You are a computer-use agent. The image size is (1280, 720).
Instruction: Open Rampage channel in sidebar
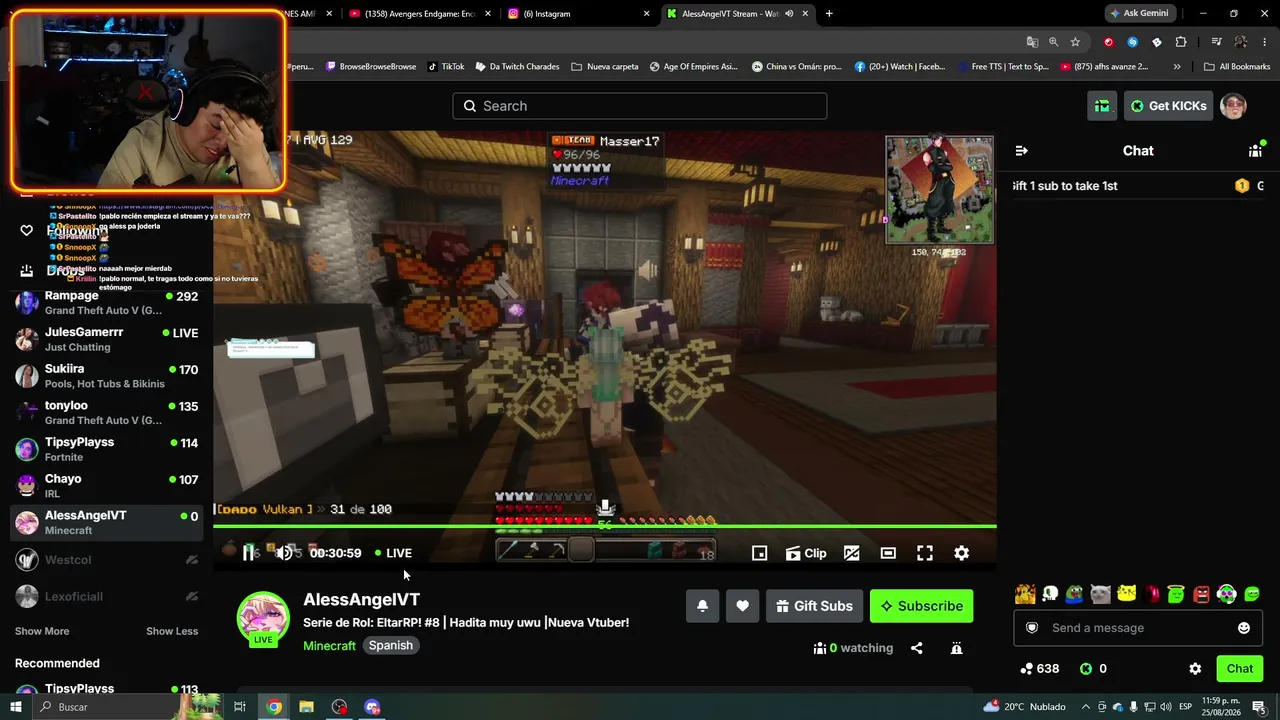[106, 303]
